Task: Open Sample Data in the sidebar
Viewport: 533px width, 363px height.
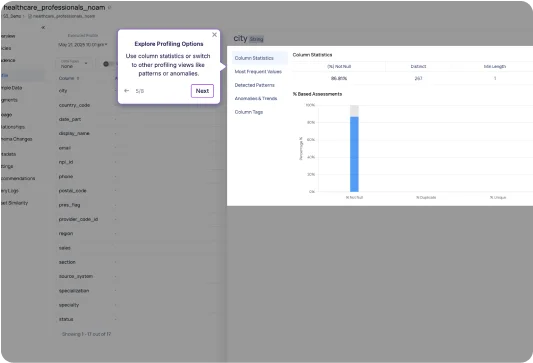Action: pyautogui.click(x=12, y=88)
